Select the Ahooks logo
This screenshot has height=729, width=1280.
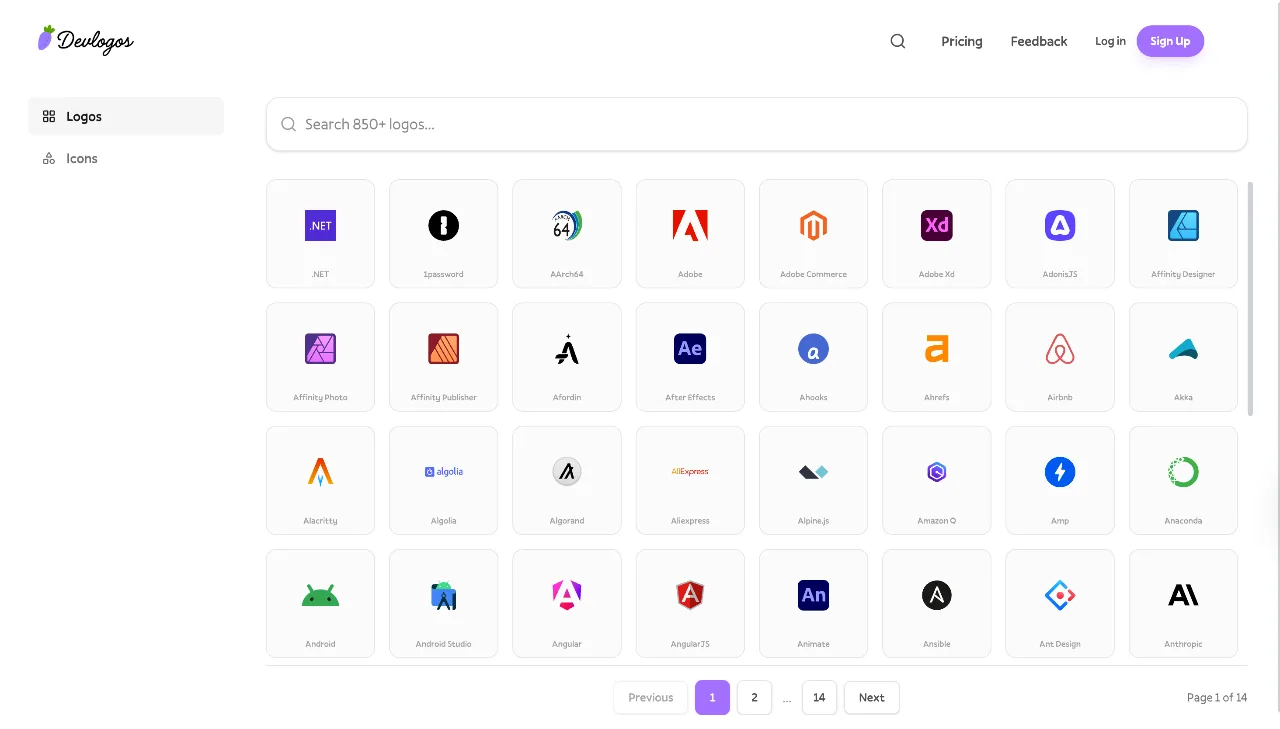pyautogui.click(x=813, y=357)
